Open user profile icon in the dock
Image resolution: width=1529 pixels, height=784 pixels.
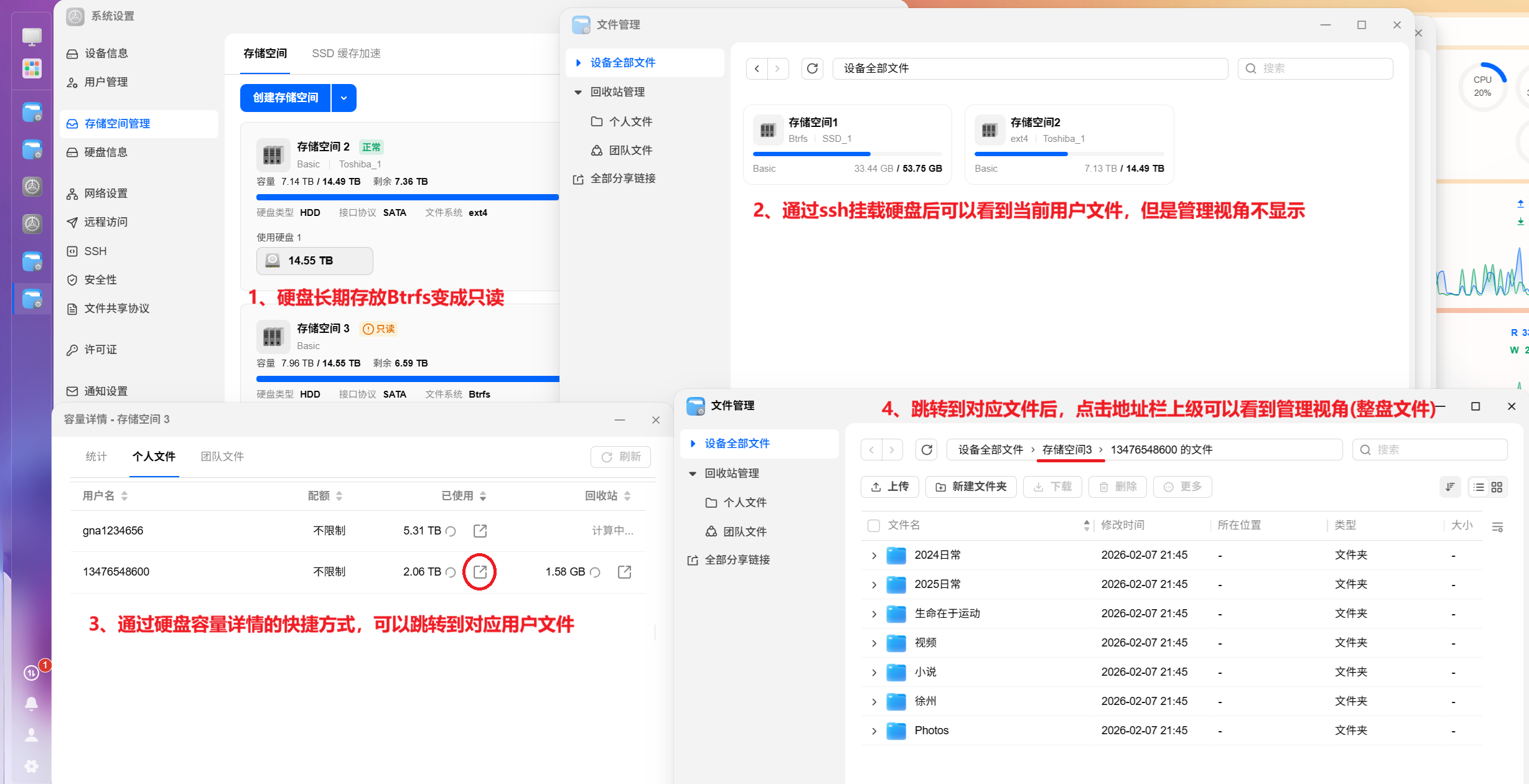(x=31, y=735)
